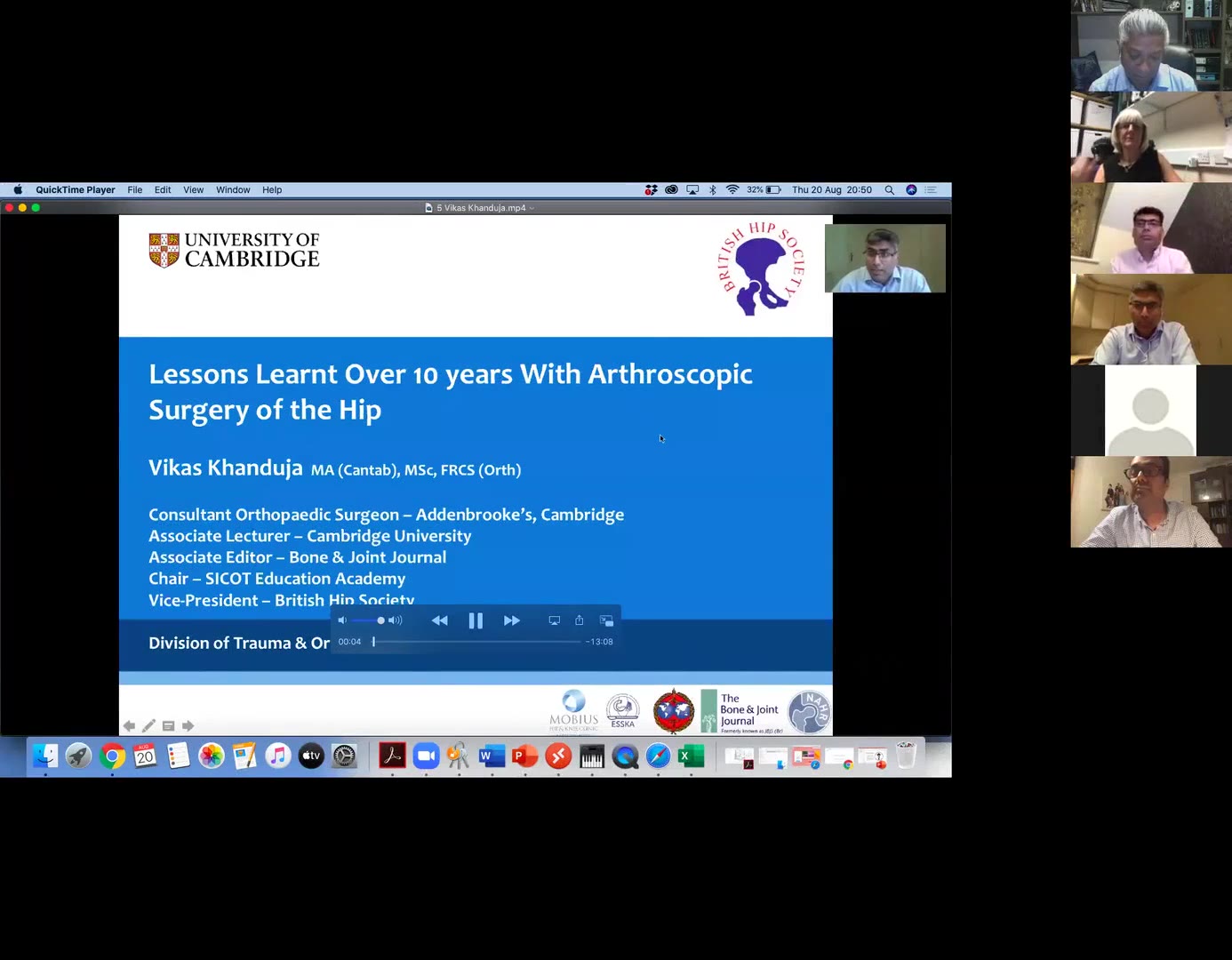Select top participant video with grey hair
The image size is (1232, 960).
1151,45
